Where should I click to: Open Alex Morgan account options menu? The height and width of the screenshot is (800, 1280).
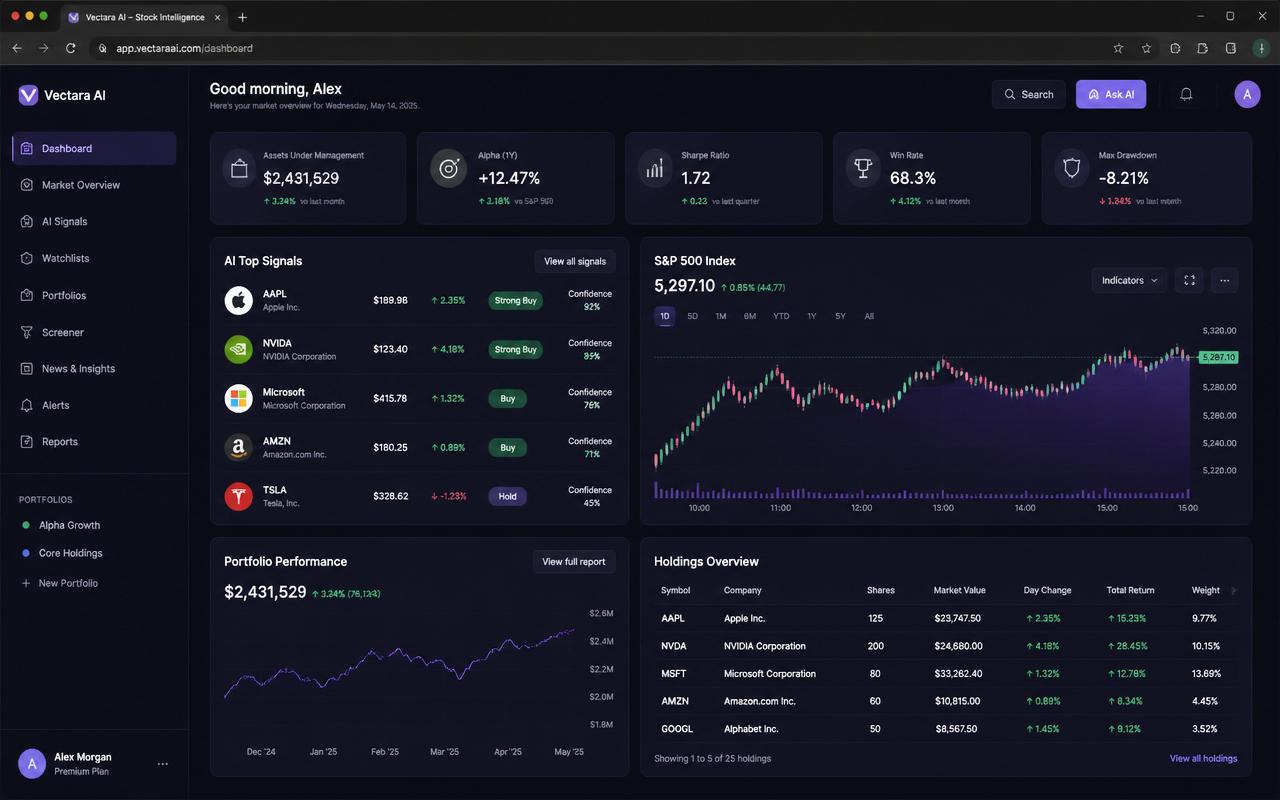pos(163,764)
